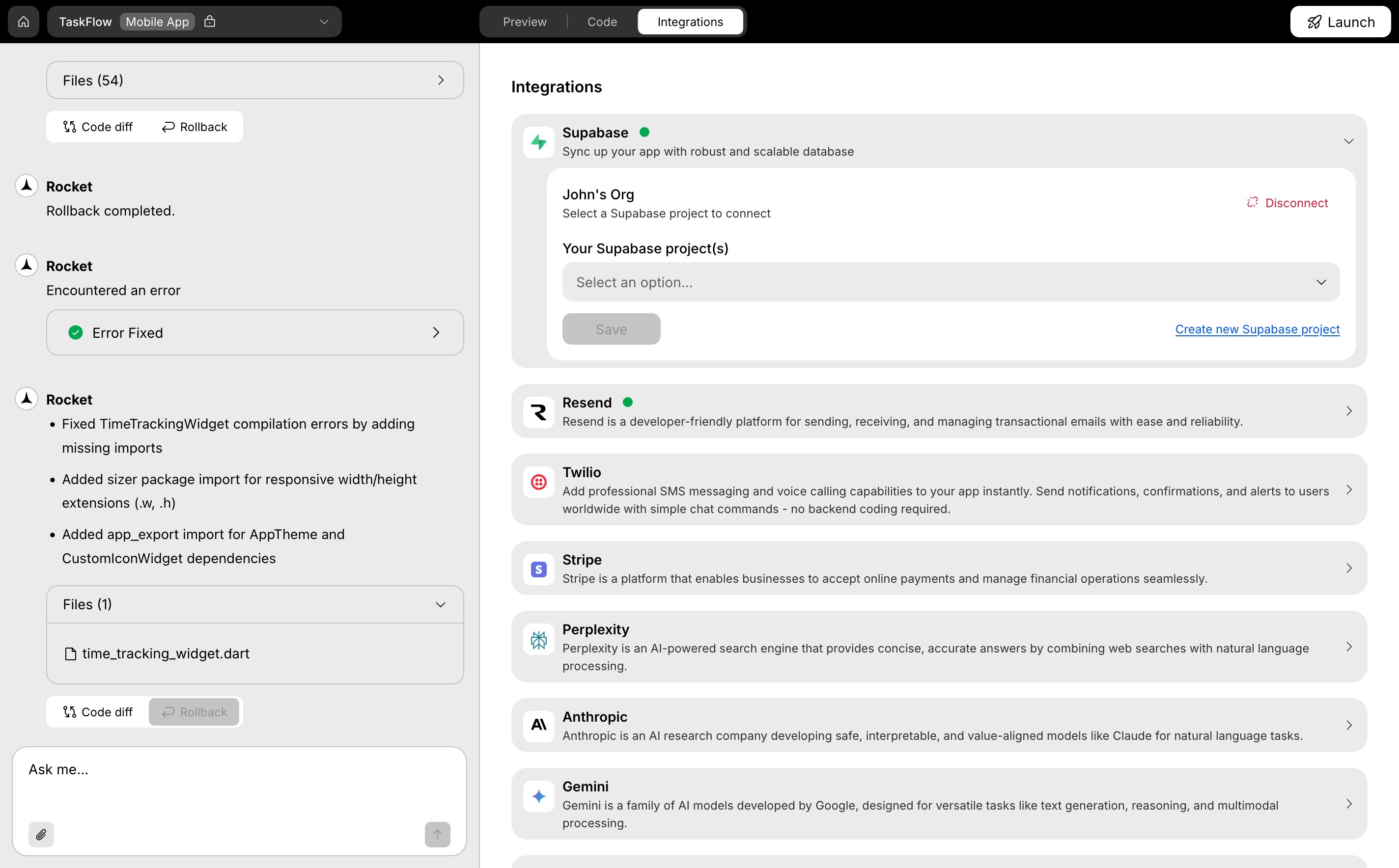
Task: Click the Home icon in the top bar
Action: pos(23,21)
